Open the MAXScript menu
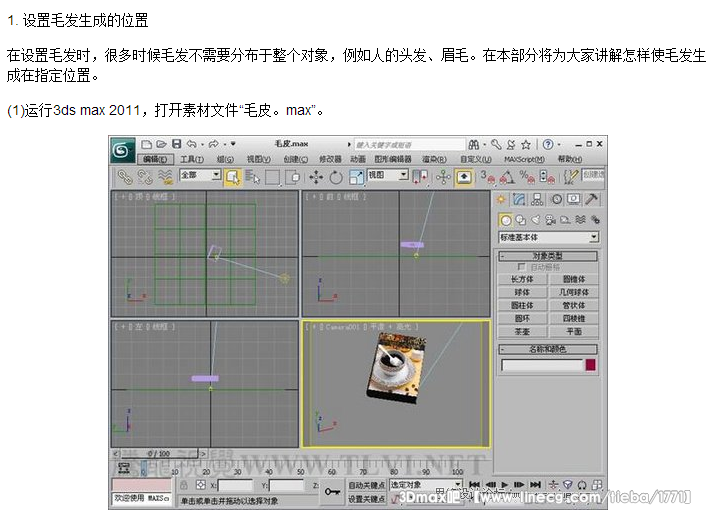The height and width of the screenshot is (514, 720). coord(524,159)
